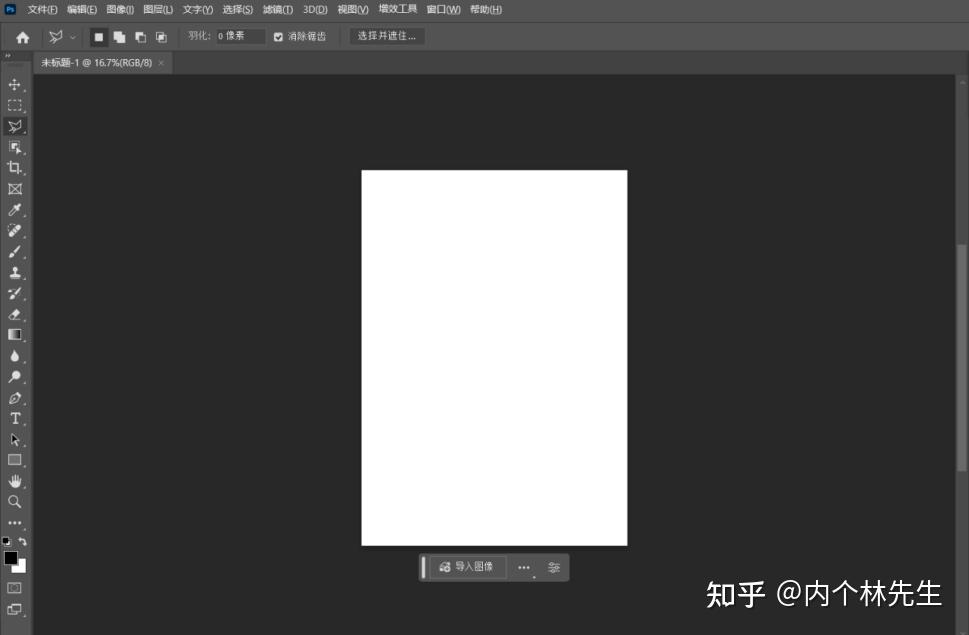Select the Dodge tool

pos(15,377)
